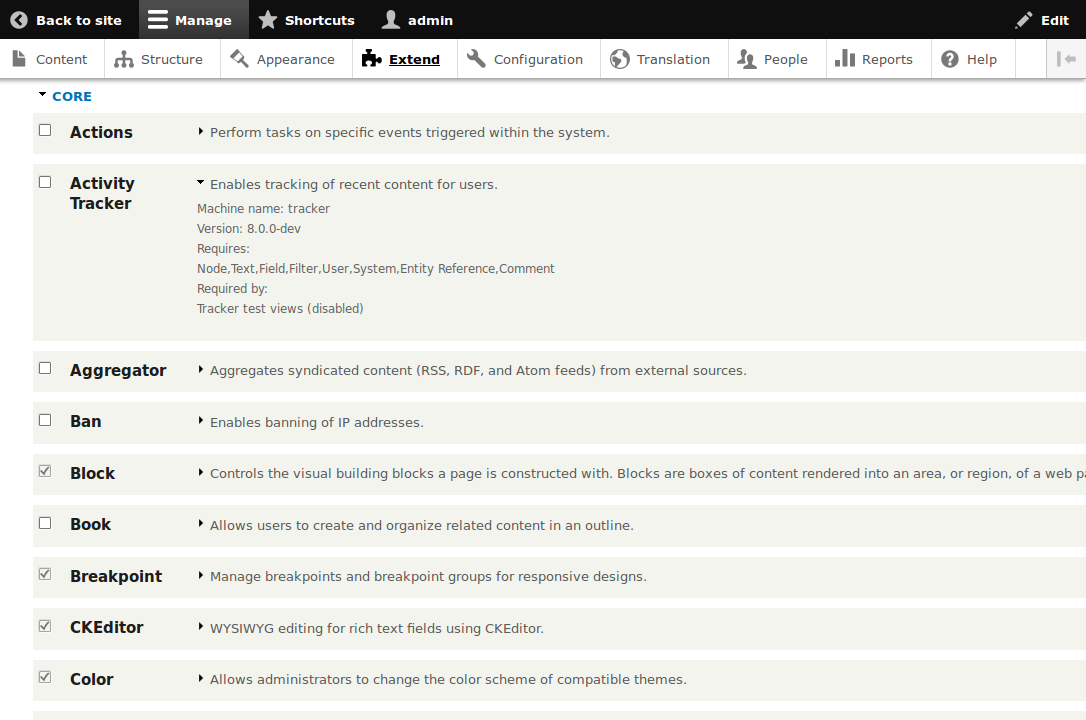The image size is (1086, 720).
Task: Toggle the toolbar orientation arrow icon
Action: pos(1066,59)
